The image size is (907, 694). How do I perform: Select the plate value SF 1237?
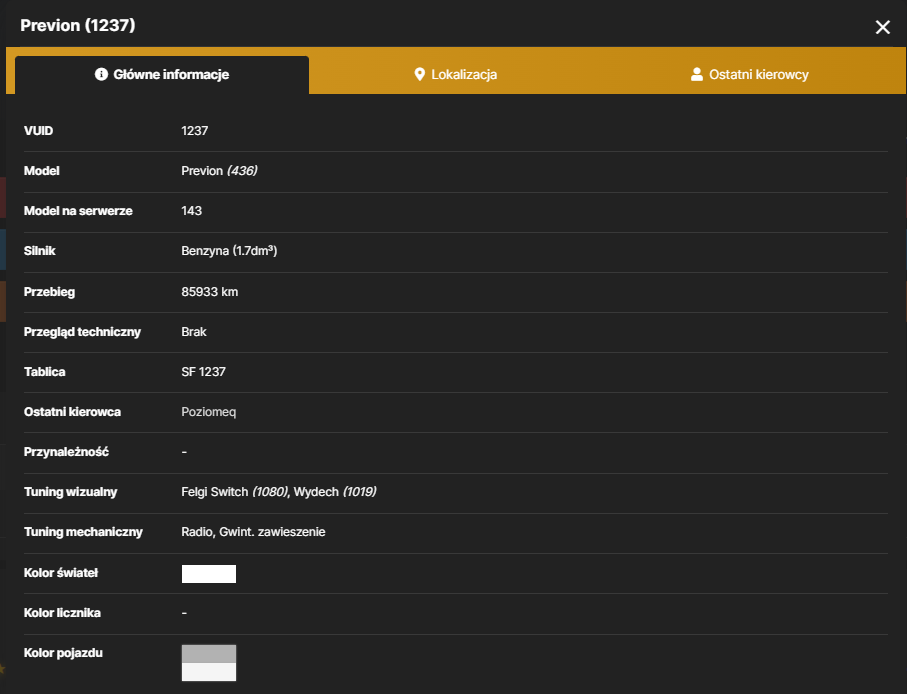click(x=203, y=372)
